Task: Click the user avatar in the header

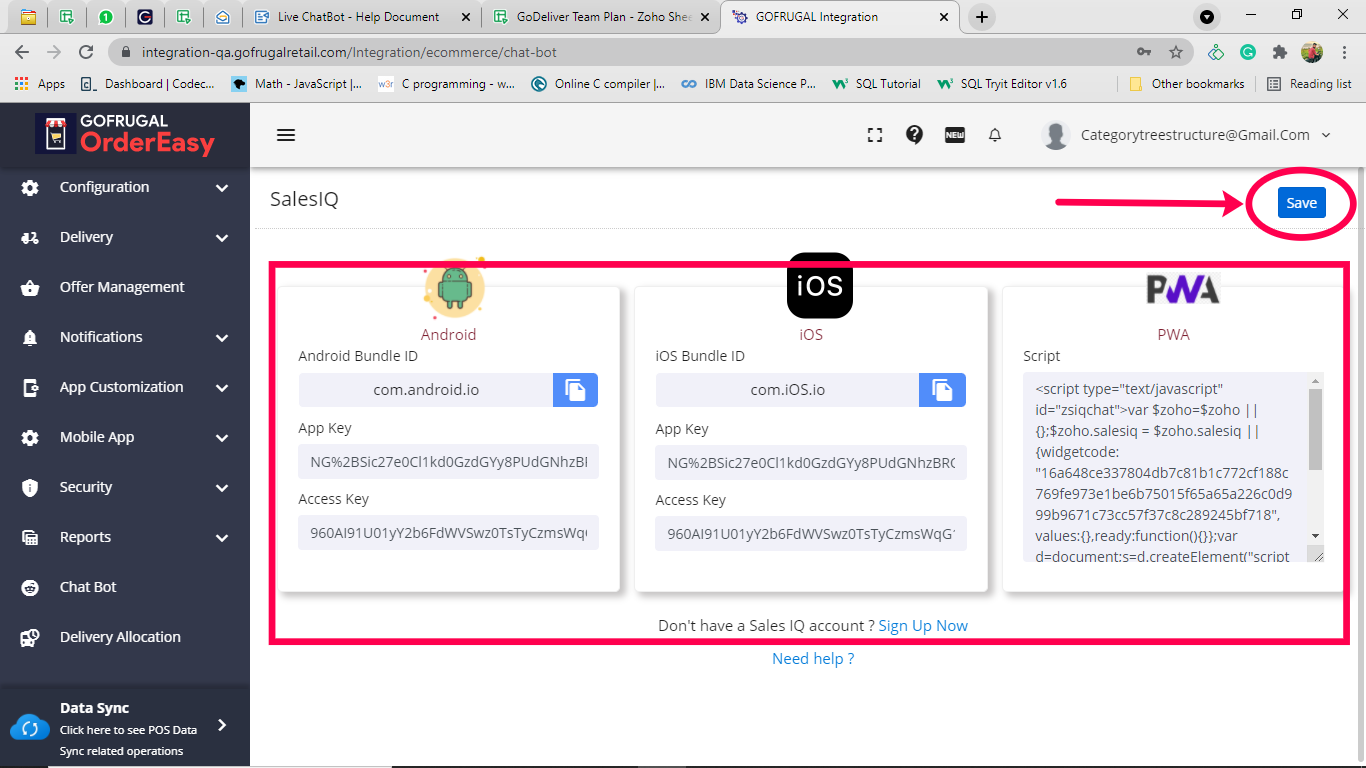Action: 1056,135
